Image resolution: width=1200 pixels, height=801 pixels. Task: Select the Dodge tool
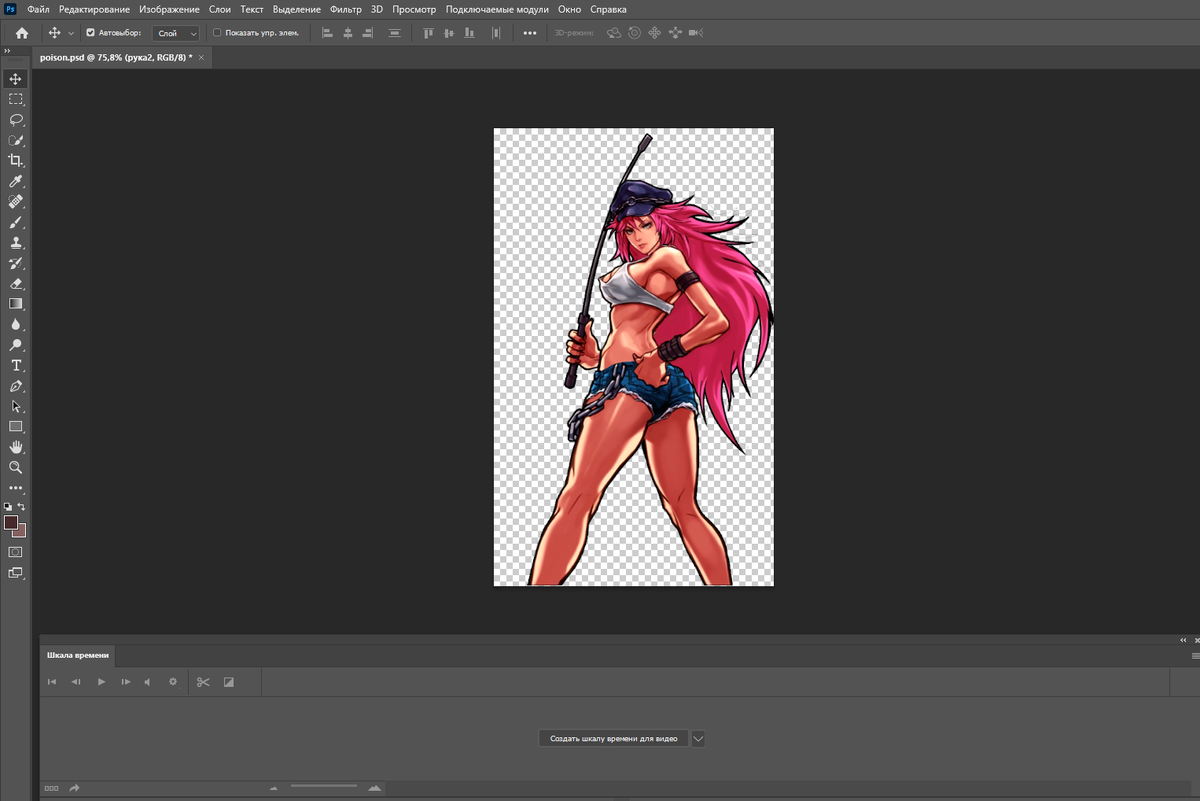pyautogui.click(x=16, y=345)
